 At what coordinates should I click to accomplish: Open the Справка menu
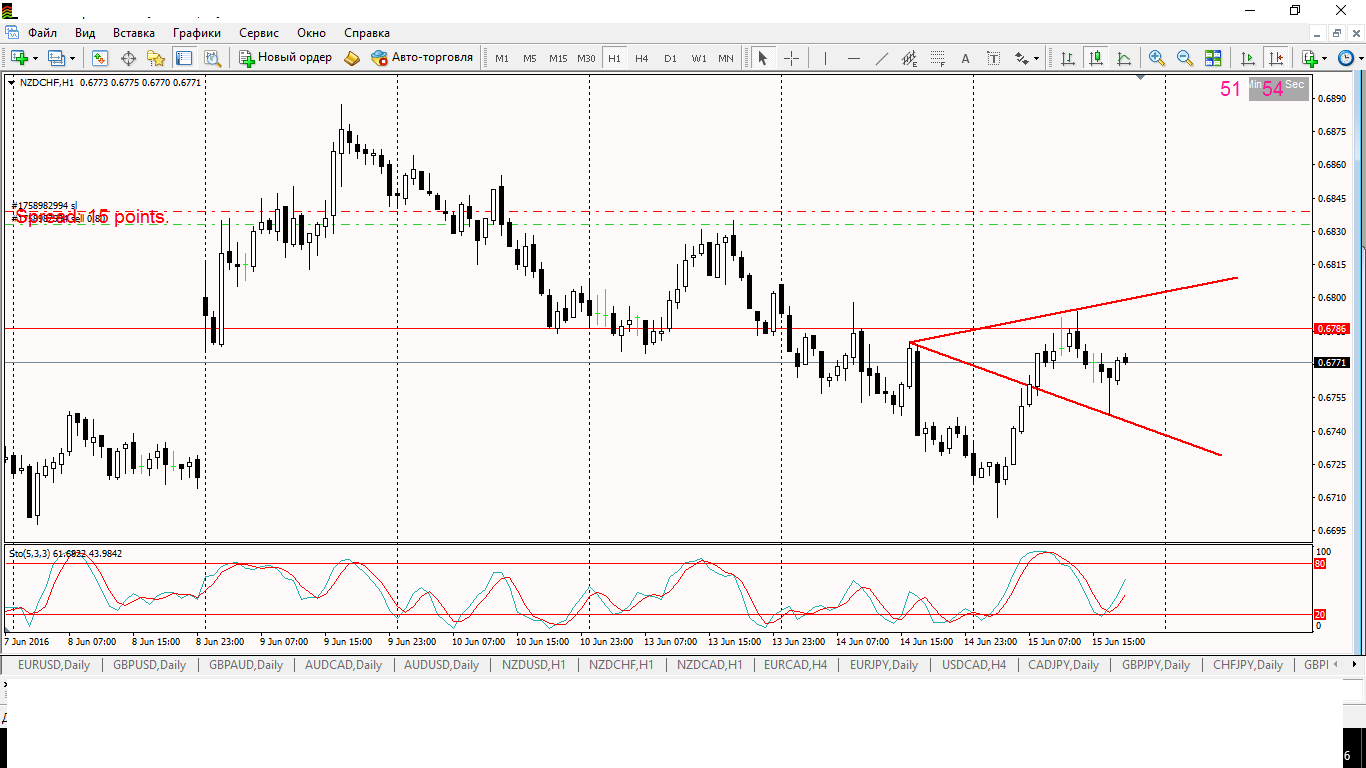tap(367, 33)
